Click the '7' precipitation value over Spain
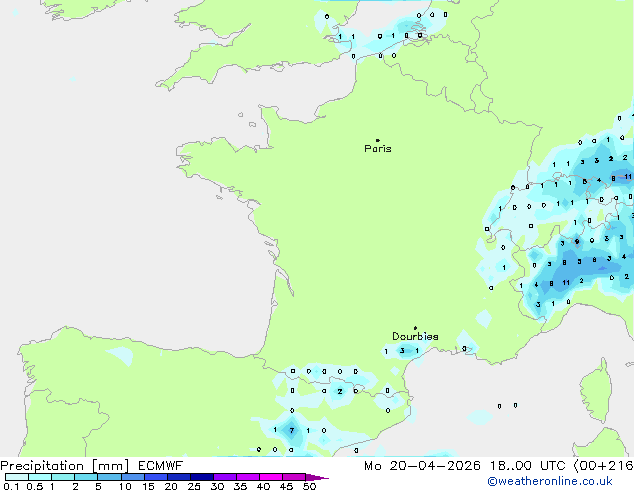 (292, 430)
